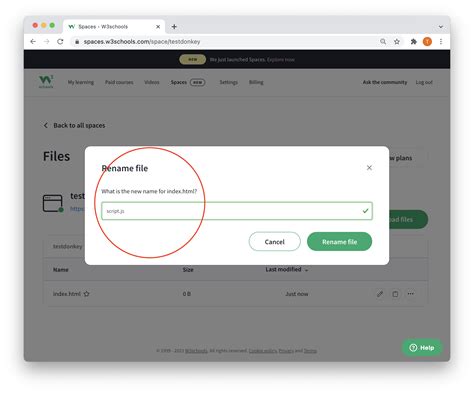Close the Rename file dialog with X

369,168
